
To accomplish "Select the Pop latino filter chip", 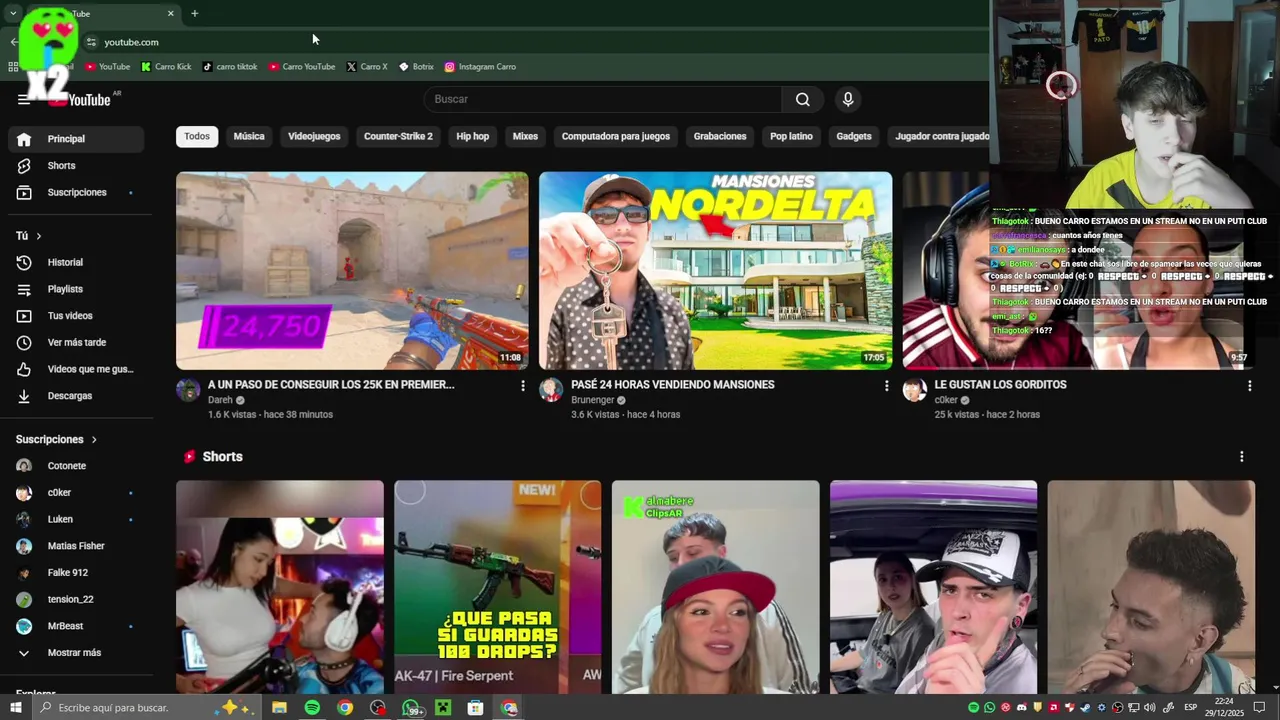I will click(791, 136).
